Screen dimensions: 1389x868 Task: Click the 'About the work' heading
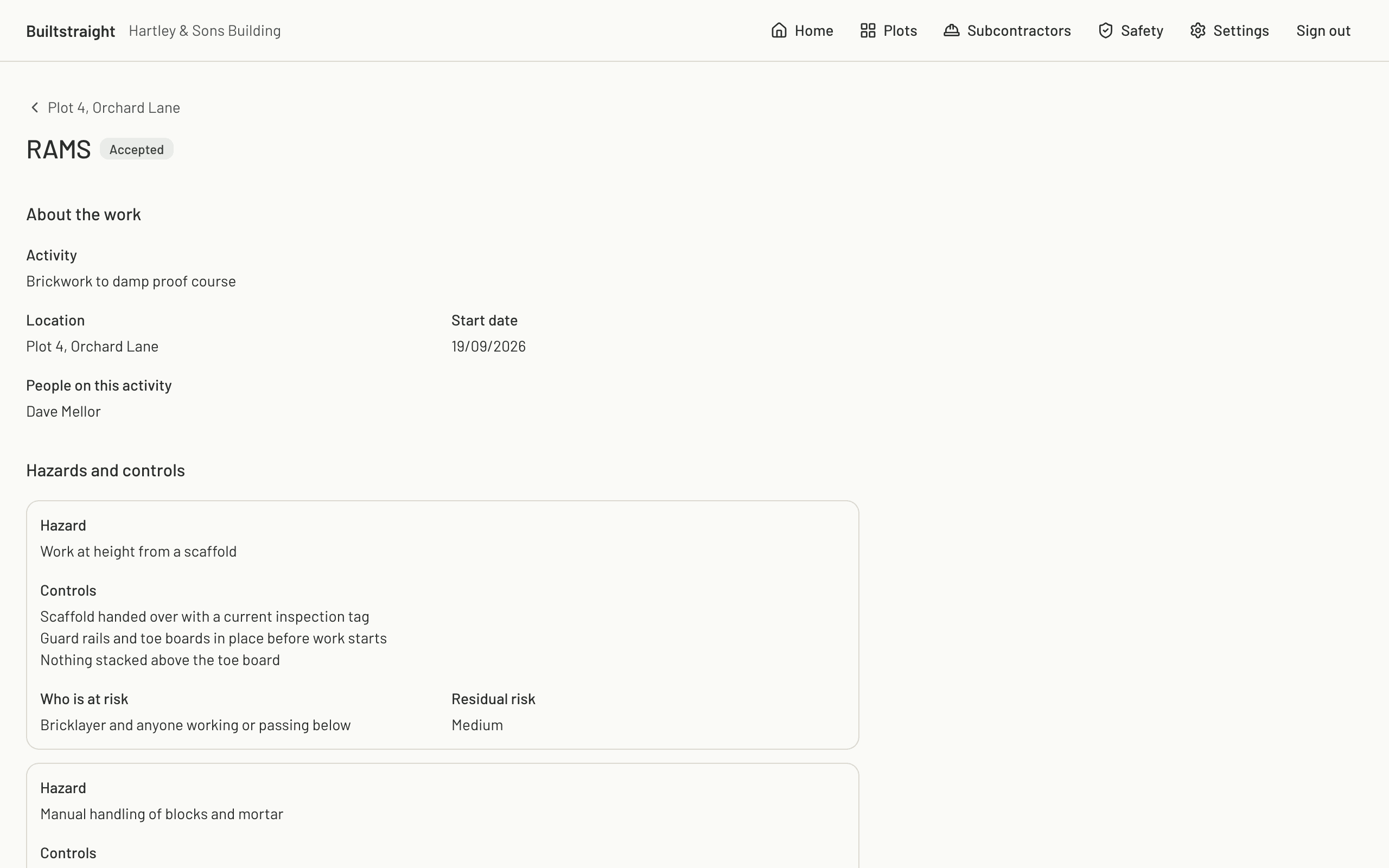click(84, 214)
